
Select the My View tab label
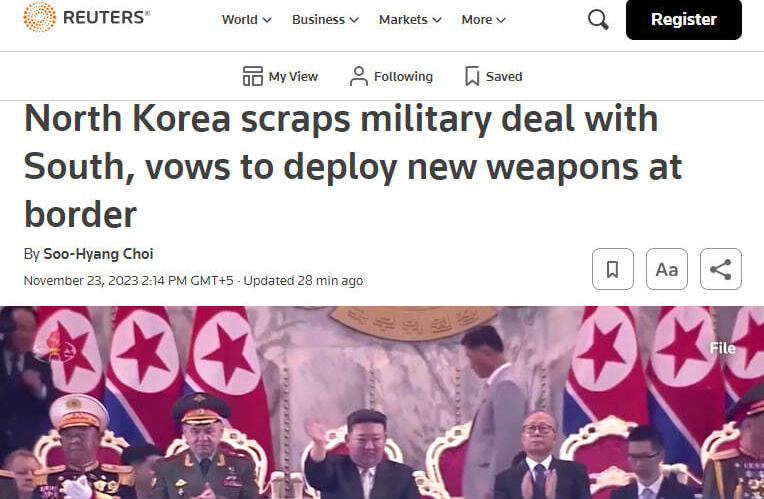click(293, 77)
